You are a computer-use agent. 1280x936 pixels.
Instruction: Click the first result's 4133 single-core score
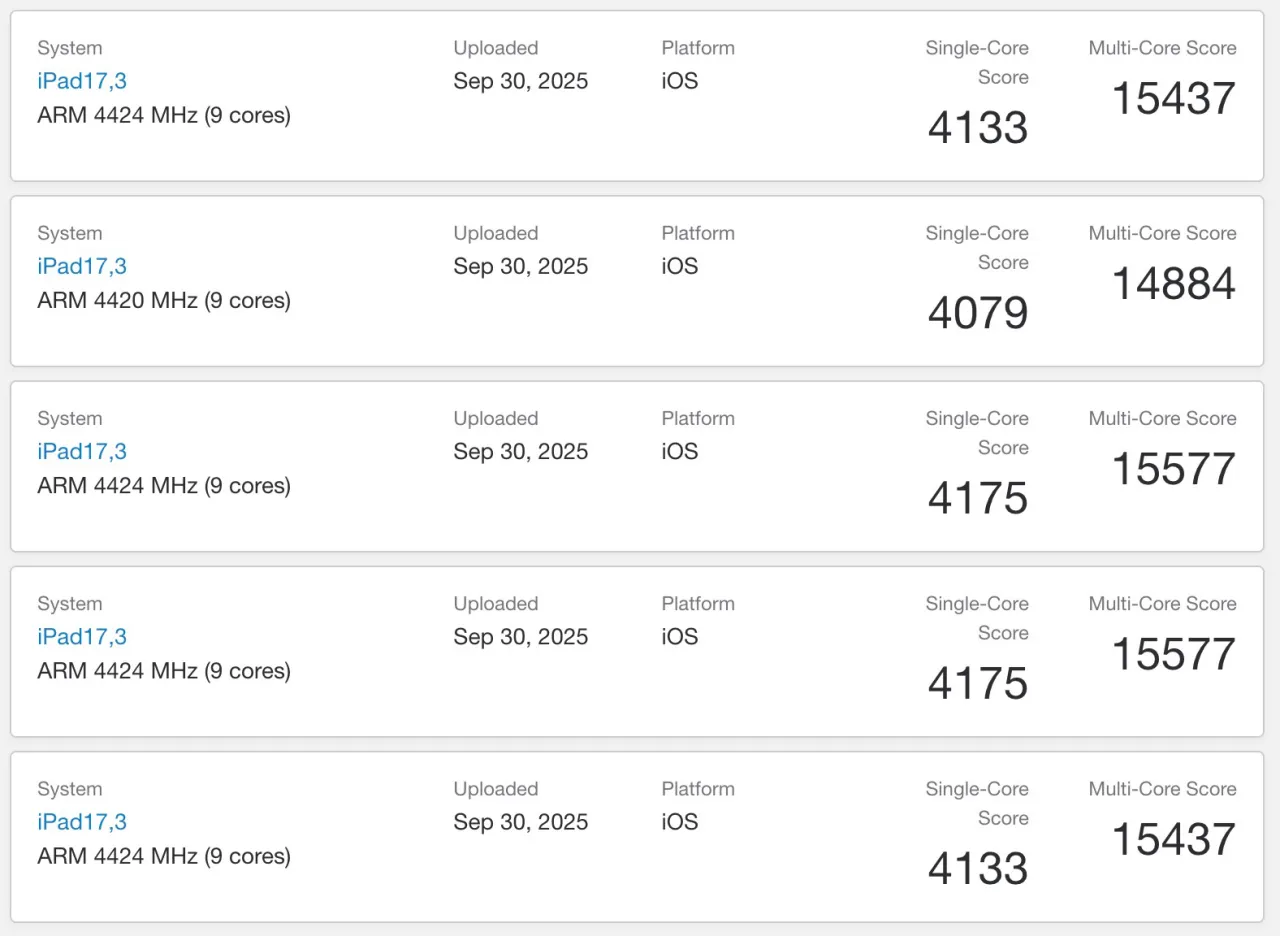(x=978, y=128)
